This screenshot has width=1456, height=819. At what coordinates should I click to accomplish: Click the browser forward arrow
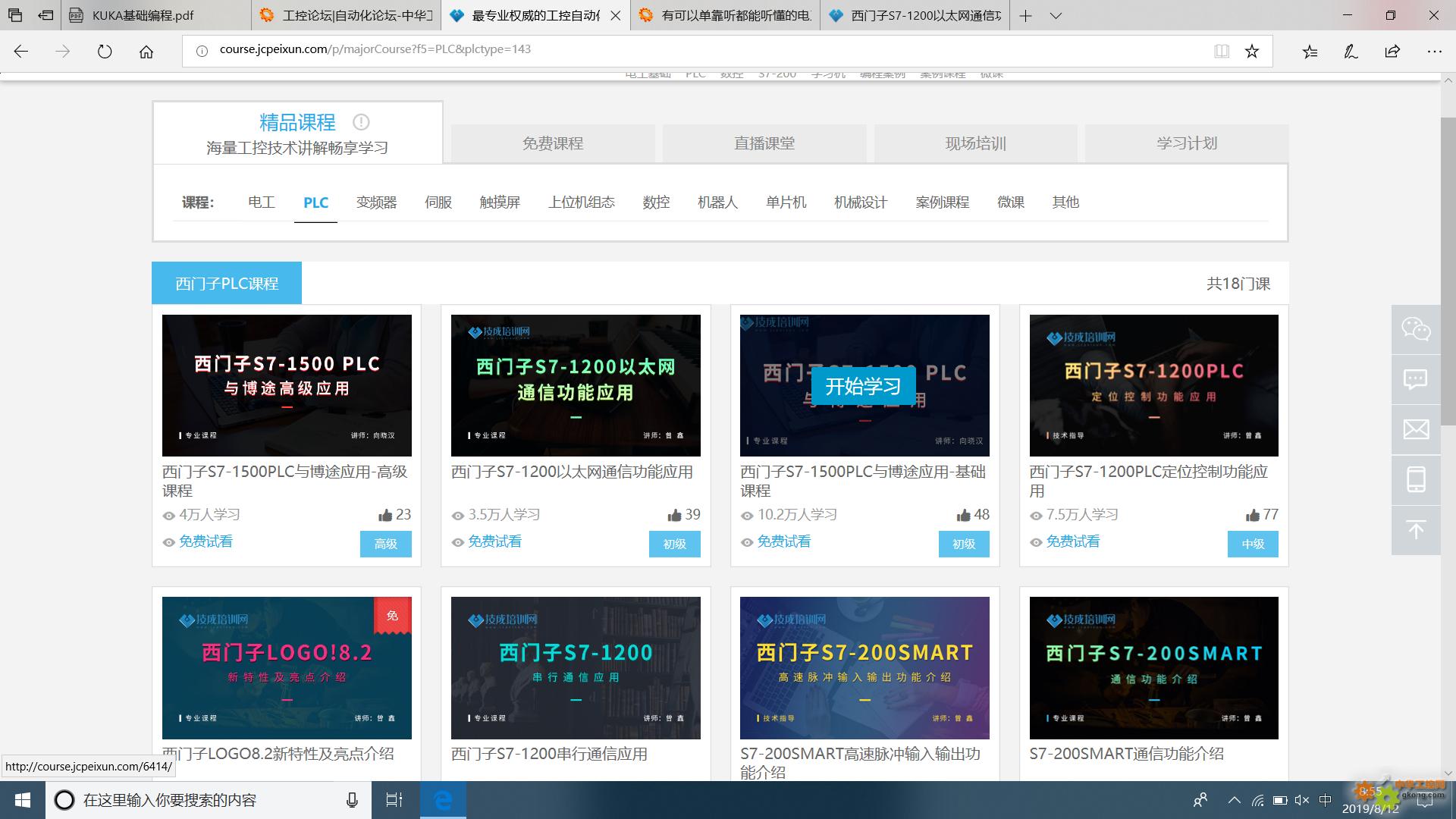(x=63, y=52)
